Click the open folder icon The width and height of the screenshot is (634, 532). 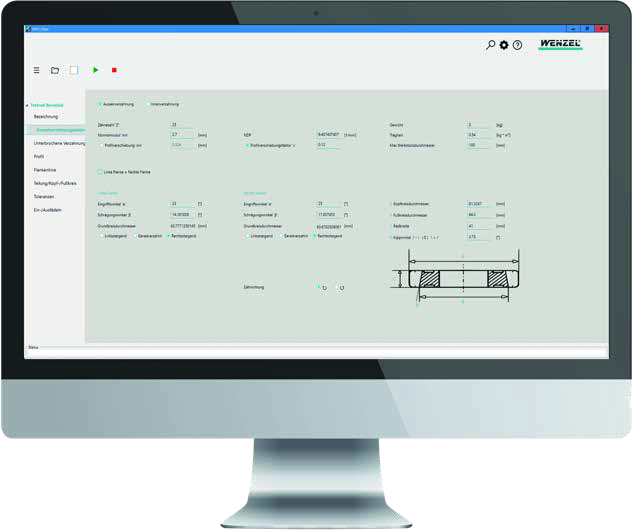point(55,70)
